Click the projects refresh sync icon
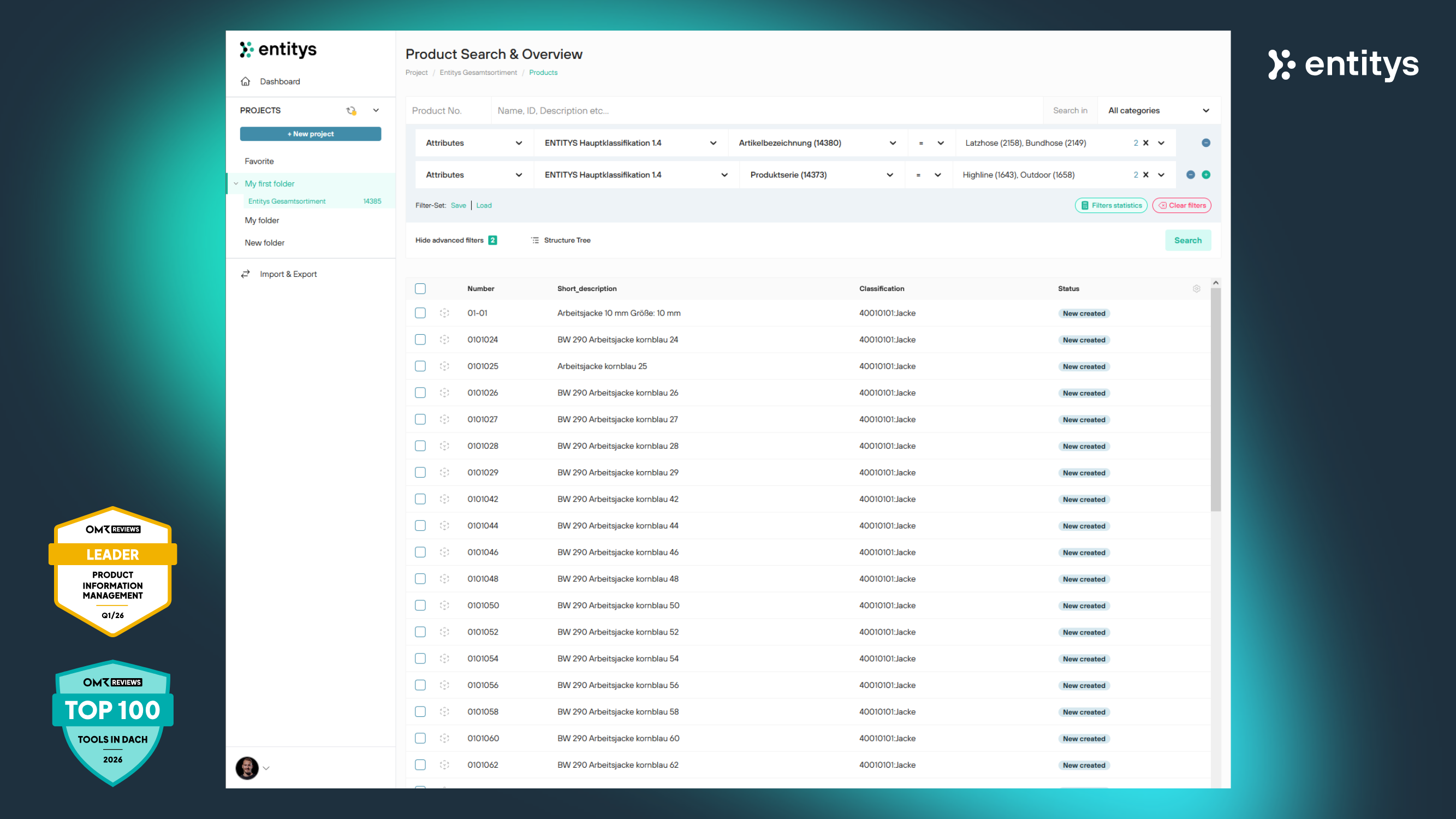Viewport: 1456px width, 819px height. [x=351, y=111]
